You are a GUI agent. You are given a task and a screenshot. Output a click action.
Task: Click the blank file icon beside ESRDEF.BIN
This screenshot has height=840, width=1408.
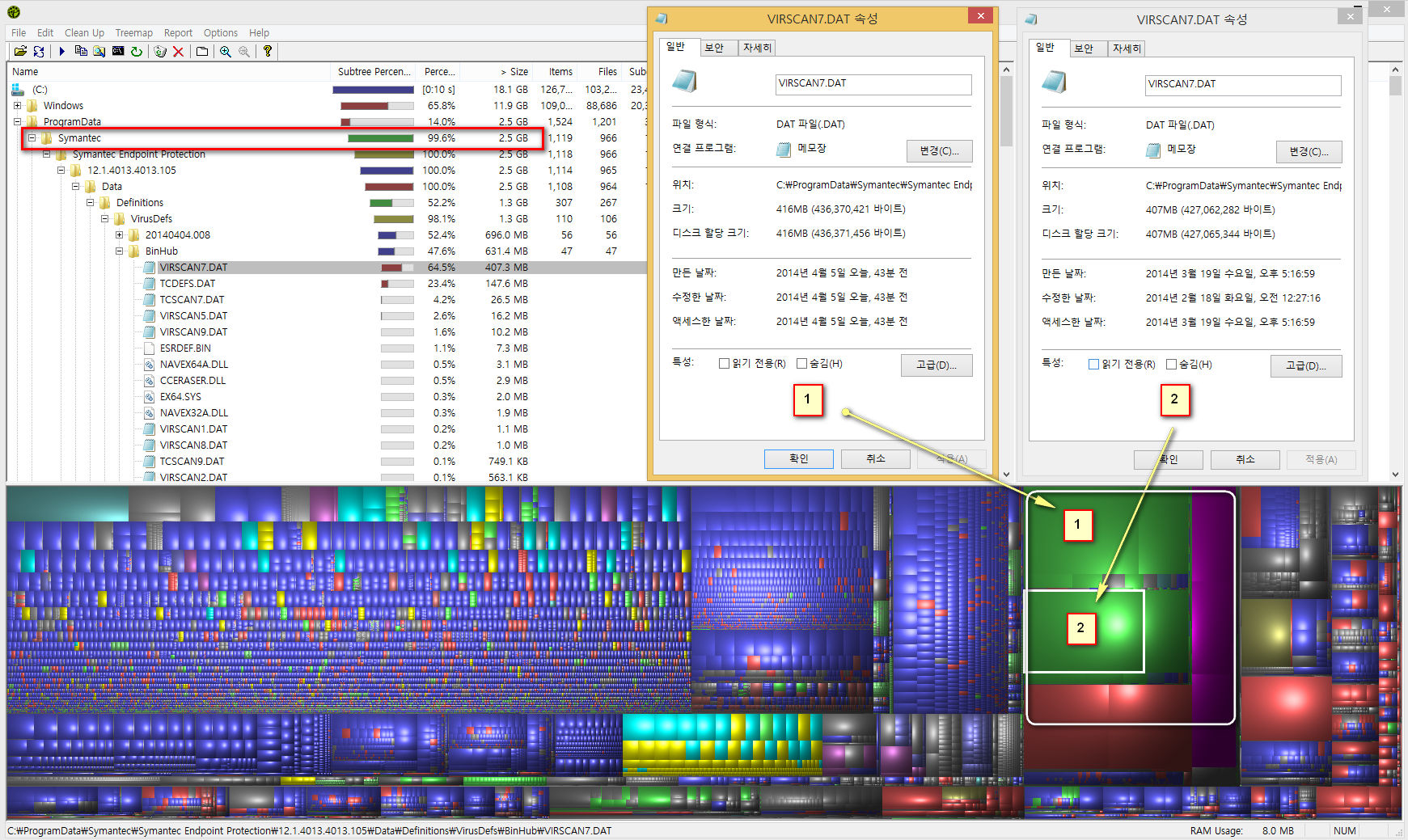pos(149,348)
